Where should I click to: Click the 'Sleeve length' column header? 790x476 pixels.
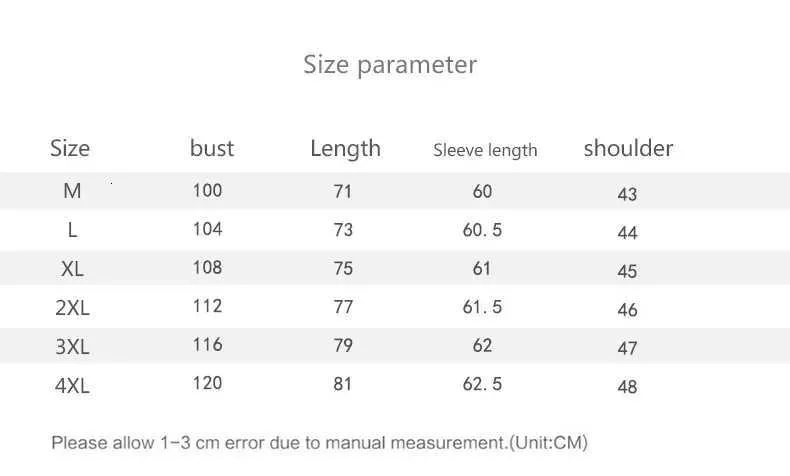click(x=485, y=150)
